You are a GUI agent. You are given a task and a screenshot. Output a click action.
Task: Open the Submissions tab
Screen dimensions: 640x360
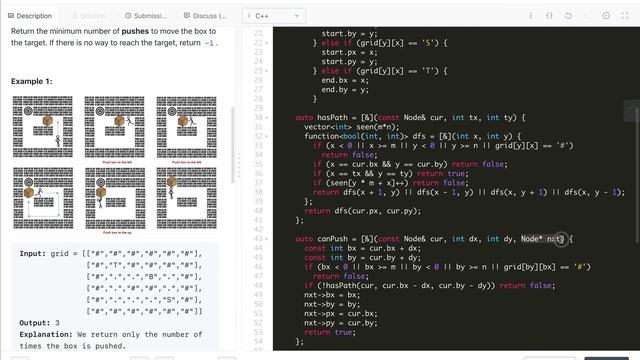[x=146, y=16]
